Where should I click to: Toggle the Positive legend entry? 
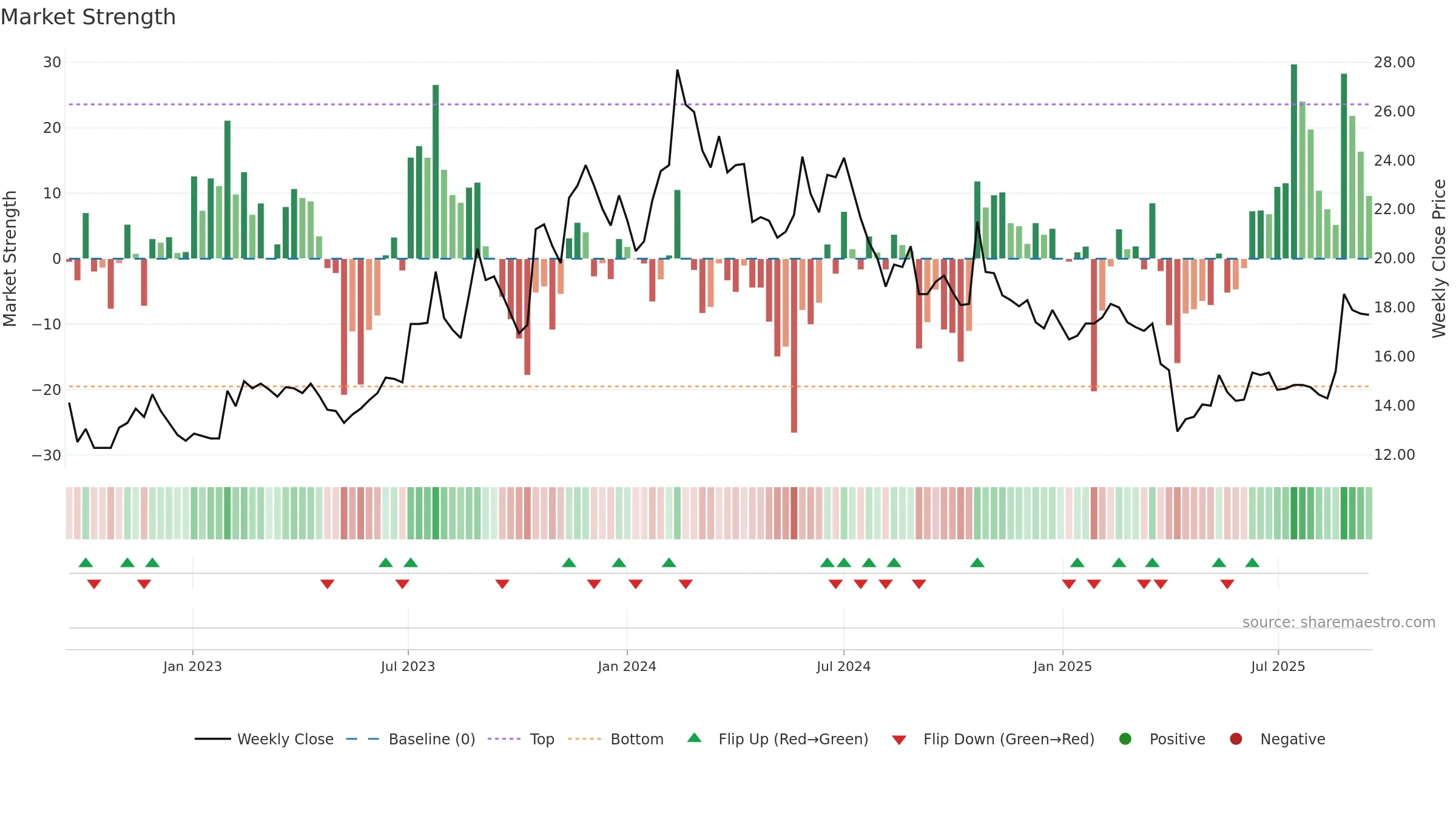[x=1162, y=739]
